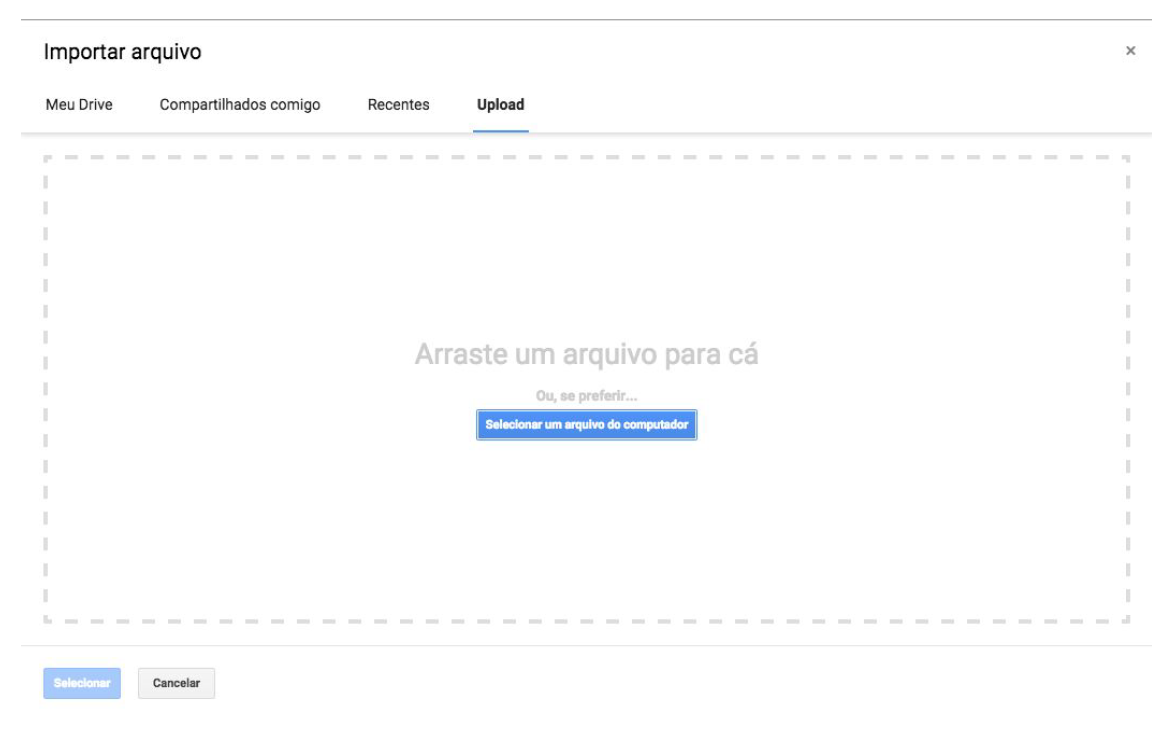Click blank tab bar space right of Upload

pyautogui.click(x=800, y=105)
